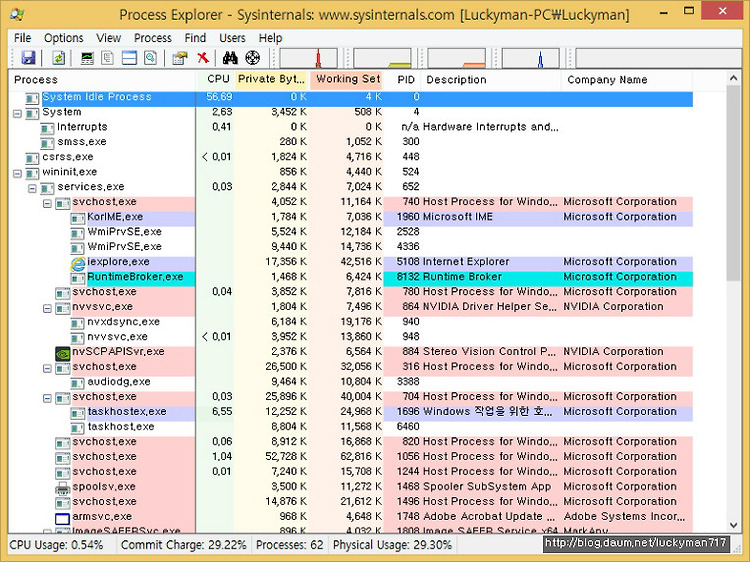
Task: Click the Process Explorer title bar app icon
Action: tap(17, 14)
